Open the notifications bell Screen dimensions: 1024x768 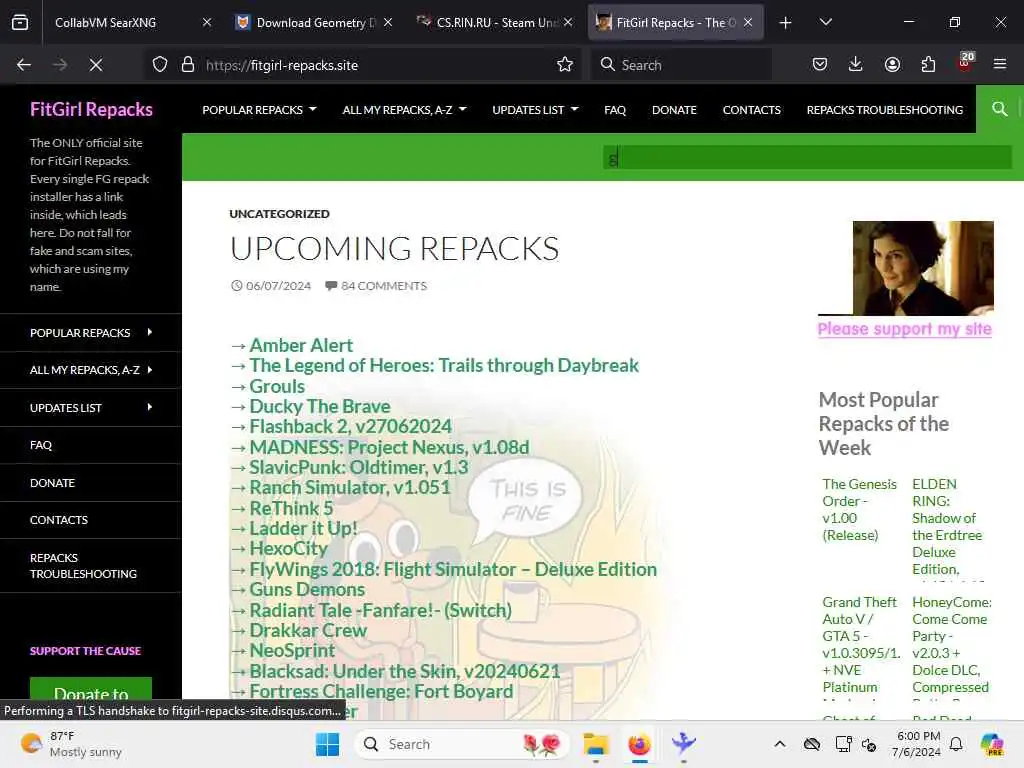coord(956,744)
